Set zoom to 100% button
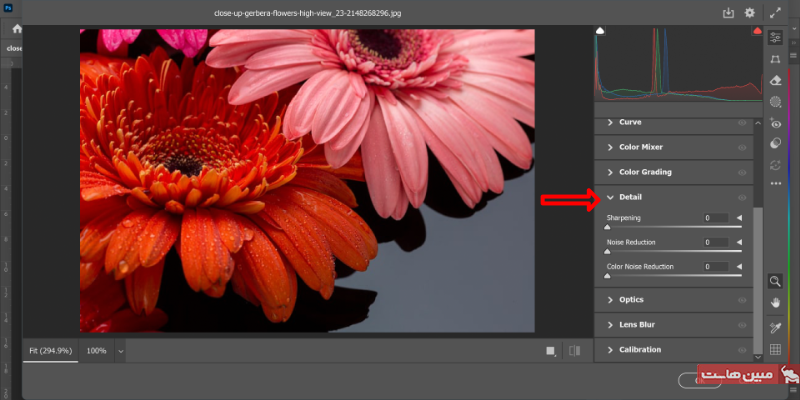The image size is (800, 400). pos(96,351)
